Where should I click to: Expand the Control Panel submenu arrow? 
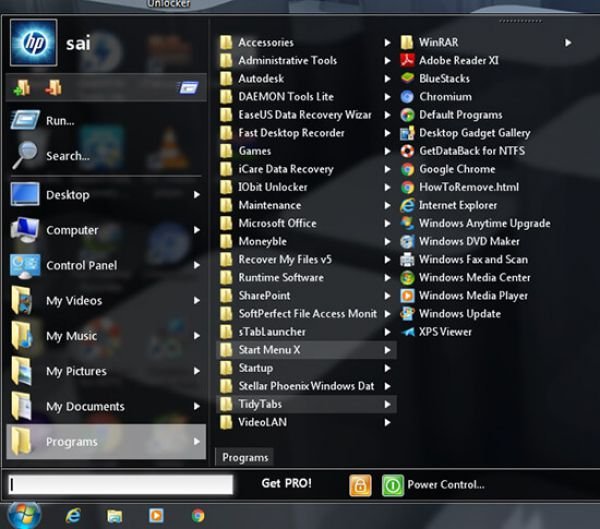tap(197, 265)
